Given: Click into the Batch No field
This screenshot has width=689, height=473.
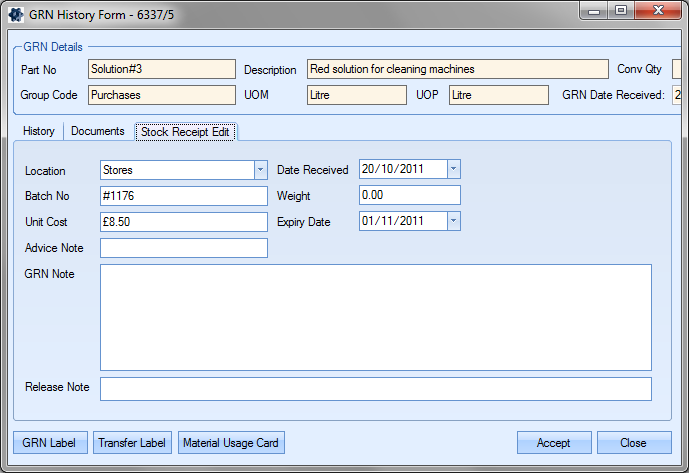Looking at the screenshot, I should 184,196.
